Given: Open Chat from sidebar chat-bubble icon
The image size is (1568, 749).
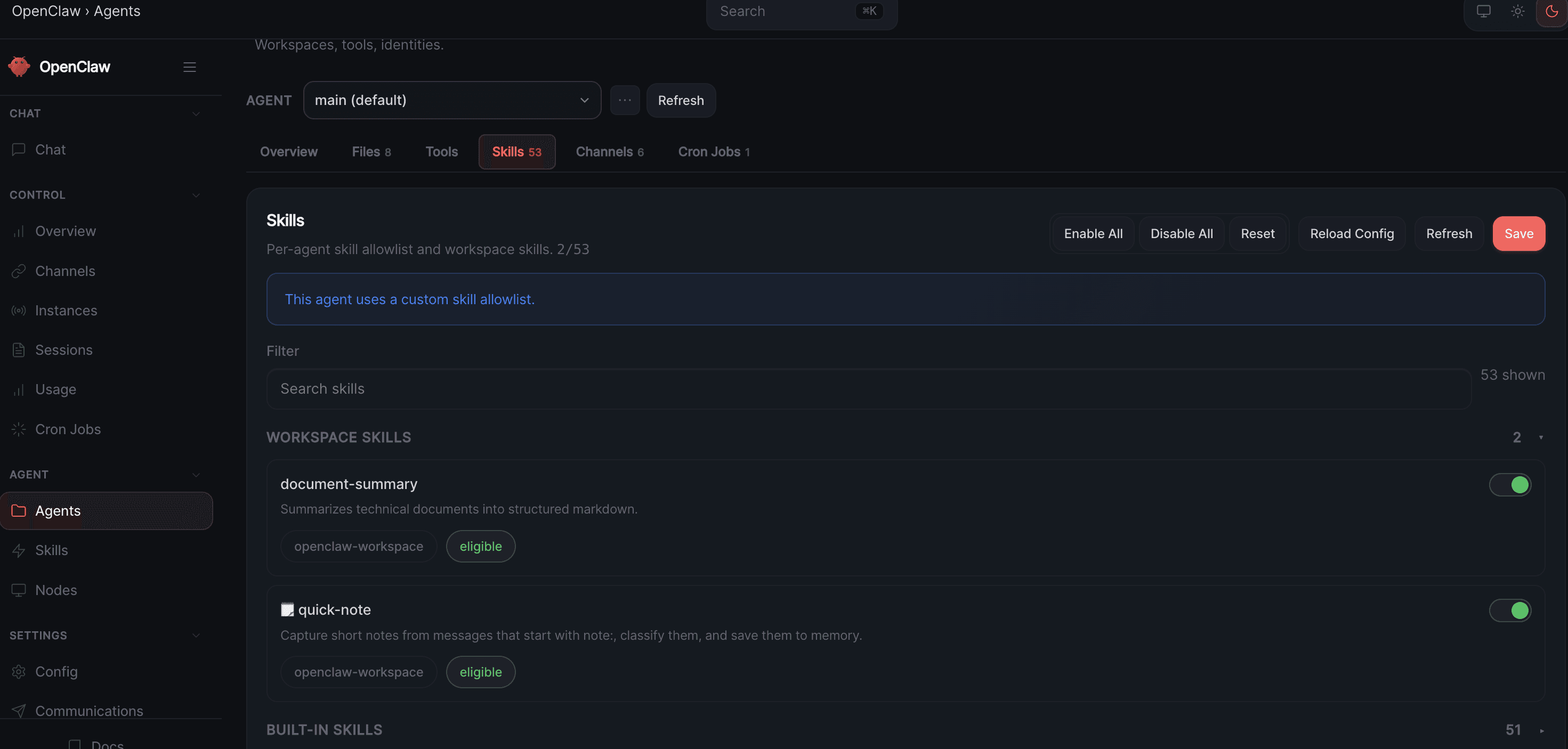Looking at the screenshot, I should coord(18,149).
